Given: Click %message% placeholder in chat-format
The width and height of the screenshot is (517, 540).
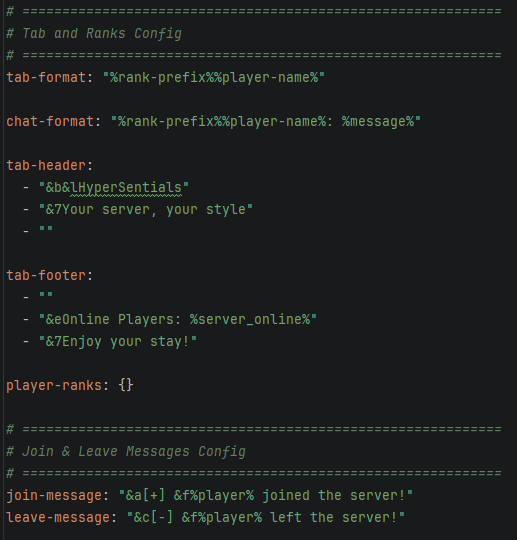Looking at the screenshot, I should pyautogui.click(x=378, y=122).
